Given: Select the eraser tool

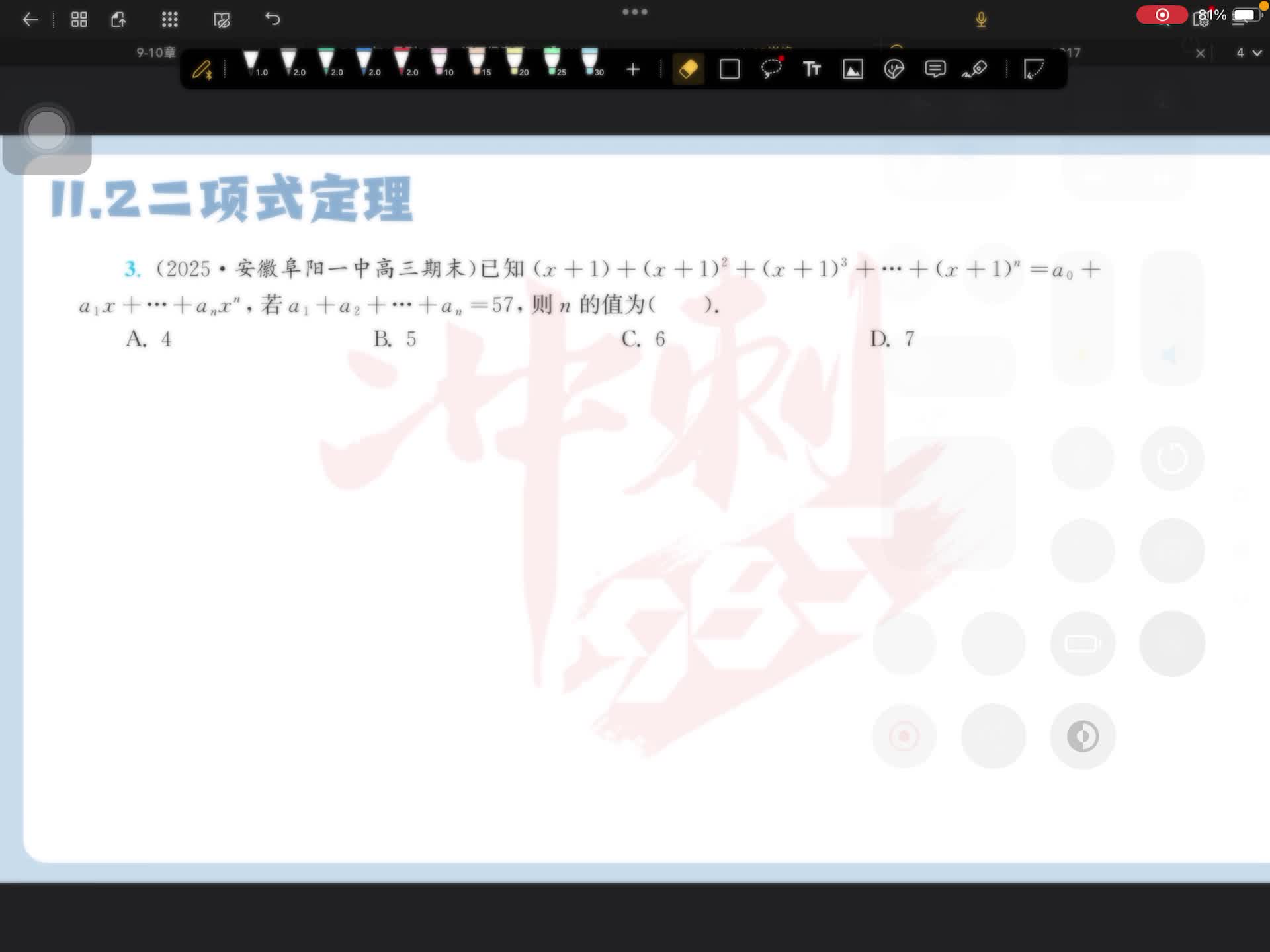Looking at the screenshot, I should click(x=688, y=69).
